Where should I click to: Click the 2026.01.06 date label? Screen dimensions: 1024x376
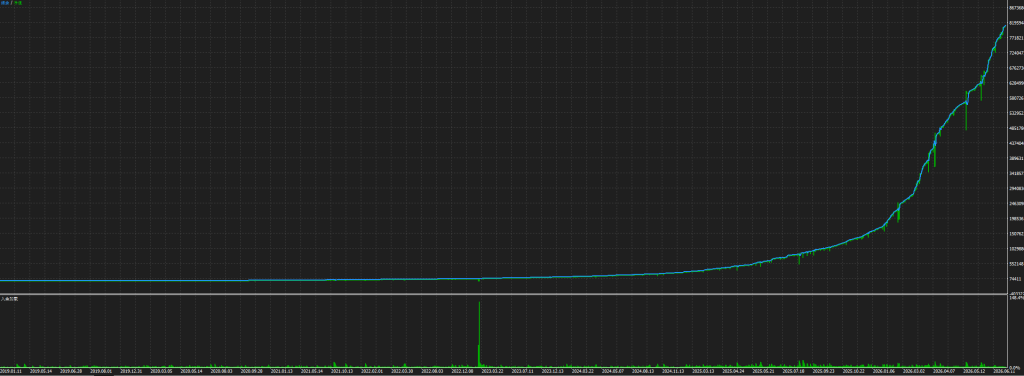tap(884, 371)
